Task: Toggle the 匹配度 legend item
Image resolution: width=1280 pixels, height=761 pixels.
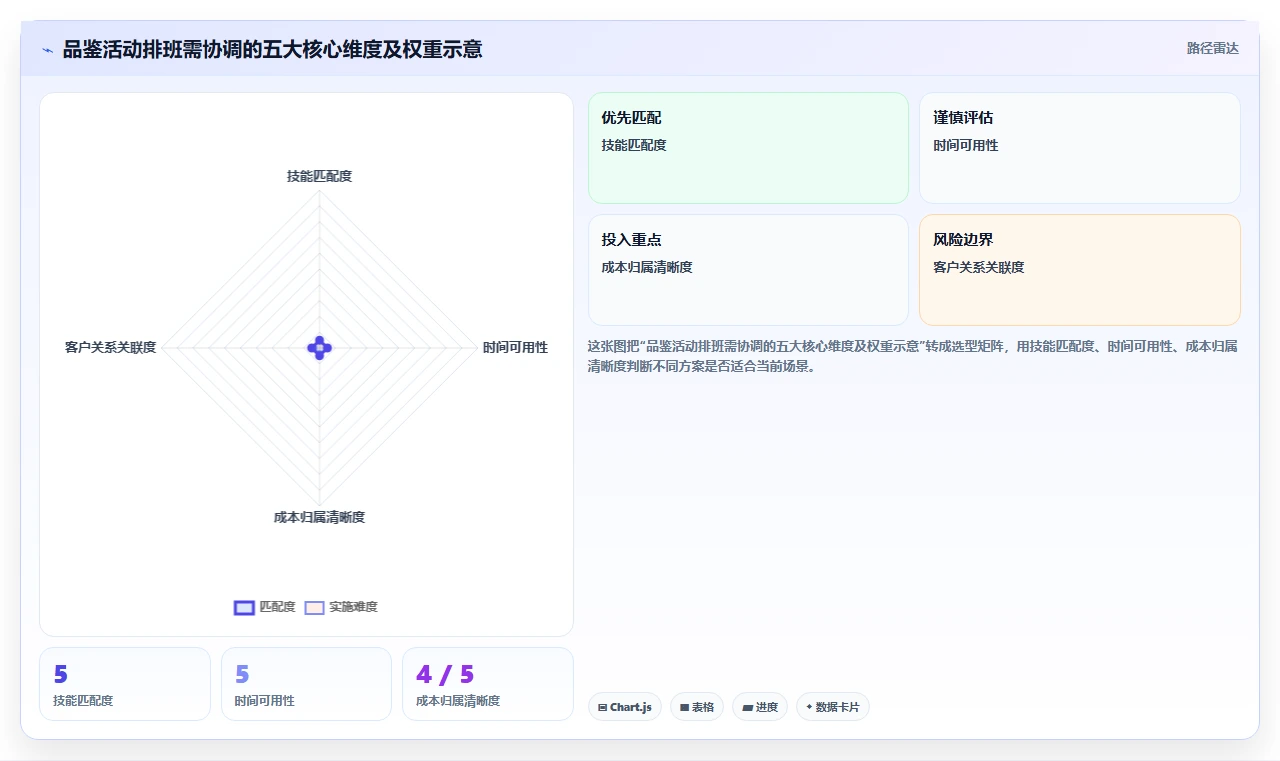Action: (x=265, y=607)
